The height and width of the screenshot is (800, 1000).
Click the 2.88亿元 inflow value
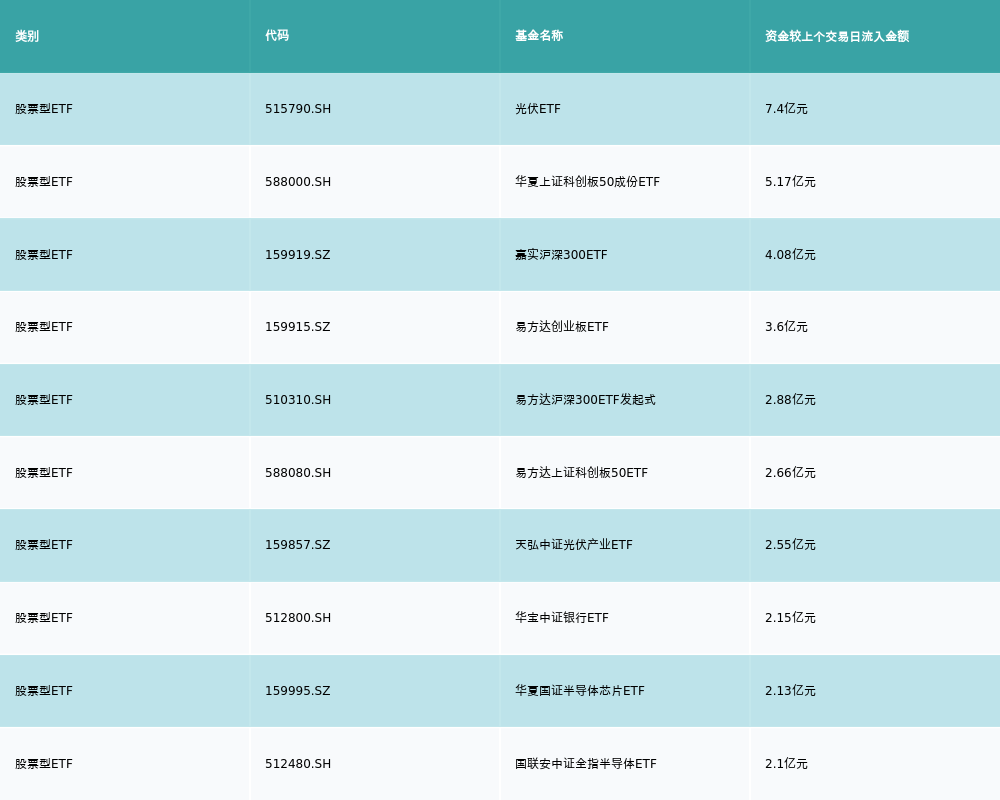click(x=790, y=400)
